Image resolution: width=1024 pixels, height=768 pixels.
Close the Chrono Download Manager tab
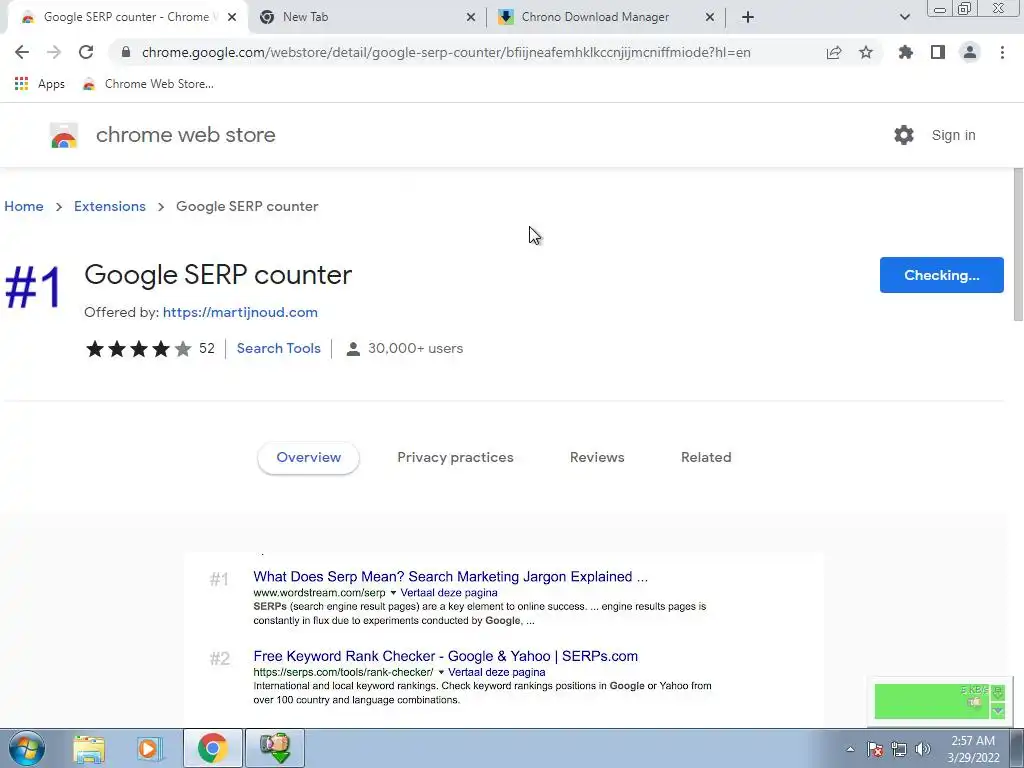710,18
